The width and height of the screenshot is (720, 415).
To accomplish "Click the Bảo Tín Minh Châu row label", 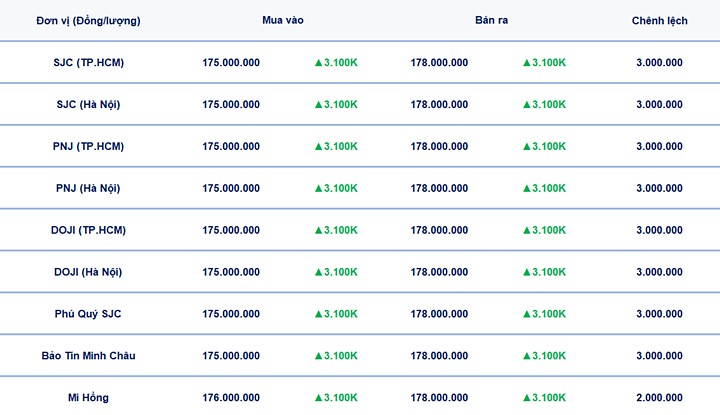I will click(89, 356).
